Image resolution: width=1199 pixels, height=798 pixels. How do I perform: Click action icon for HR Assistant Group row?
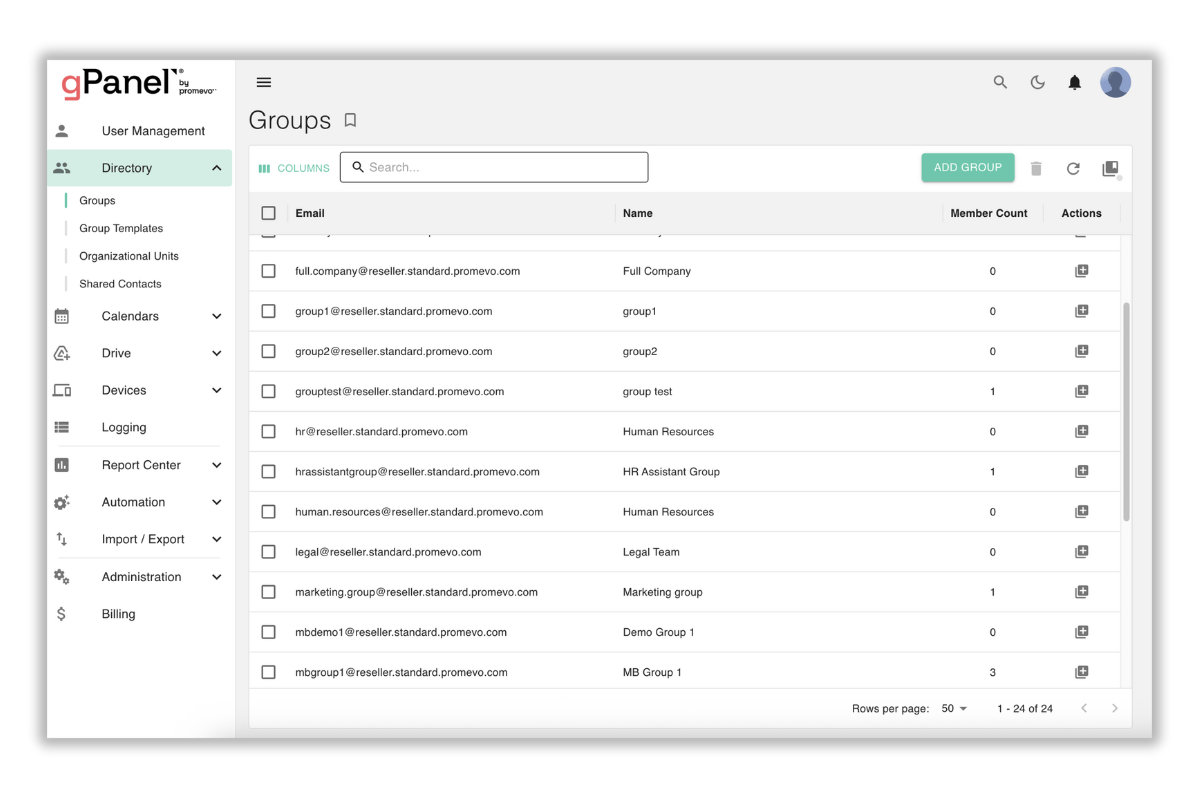(x=1081, y=472)
